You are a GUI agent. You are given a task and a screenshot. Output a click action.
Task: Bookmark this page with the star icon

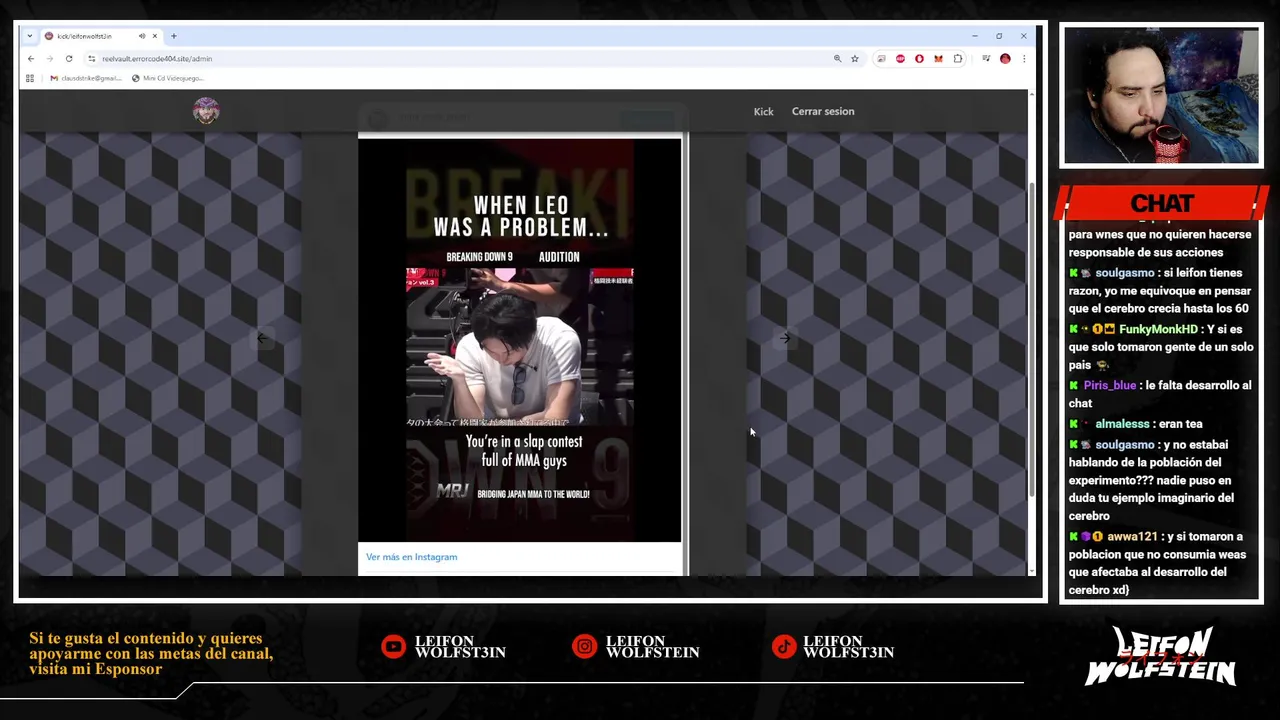pos(855,59)
